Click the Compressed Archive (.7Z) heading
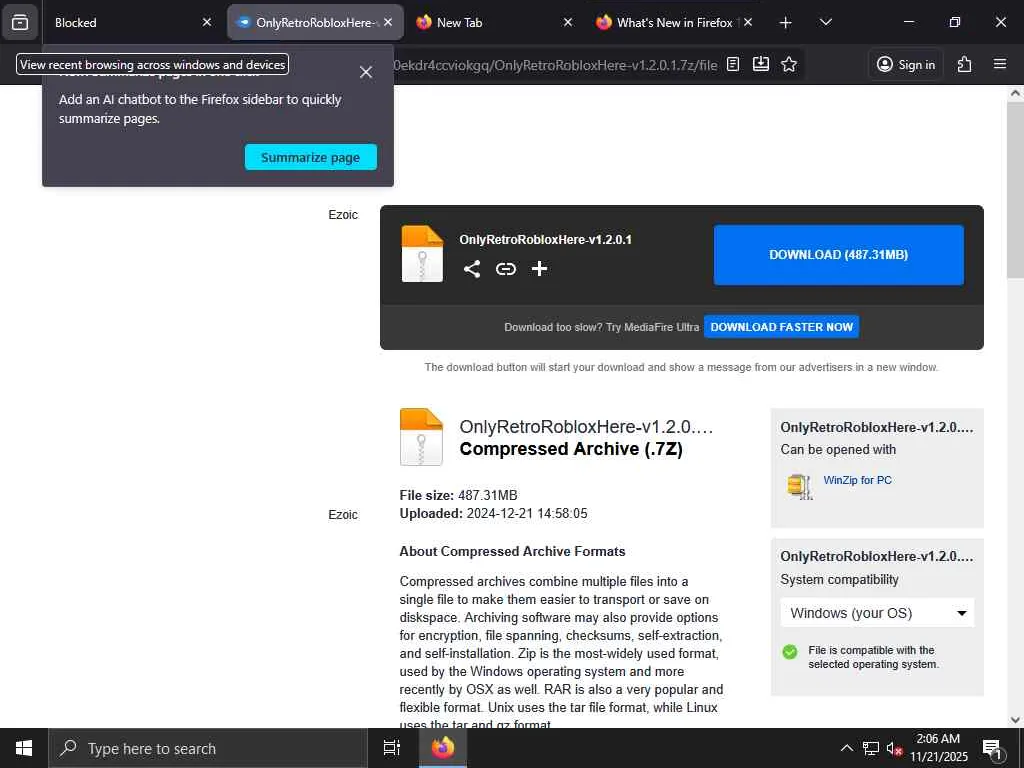Image resolution: width=1024 pixels, height=768 pixels. [571, 449]
